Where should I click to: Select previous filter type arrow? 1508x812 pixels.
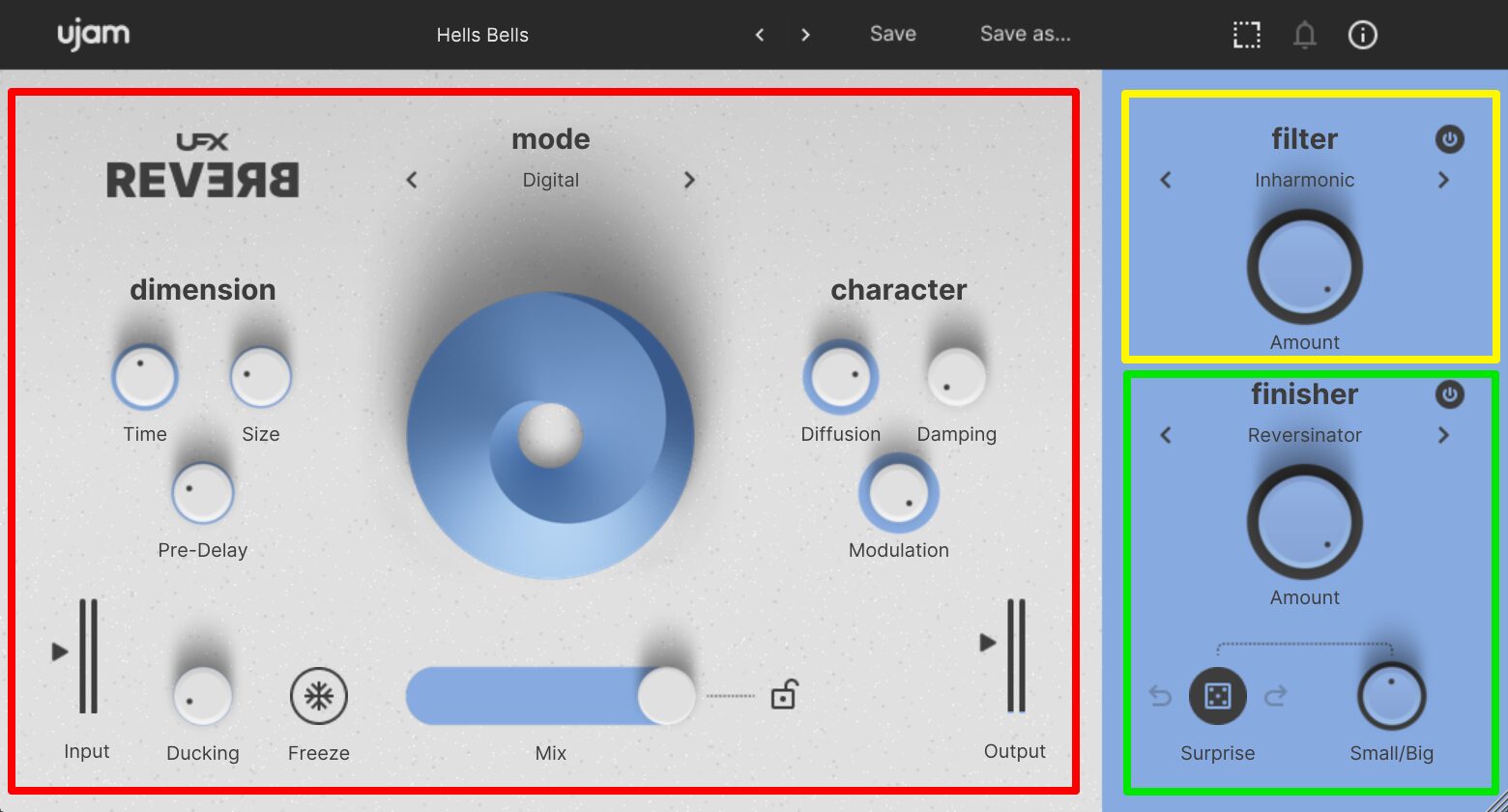[x=1166, y=180]
